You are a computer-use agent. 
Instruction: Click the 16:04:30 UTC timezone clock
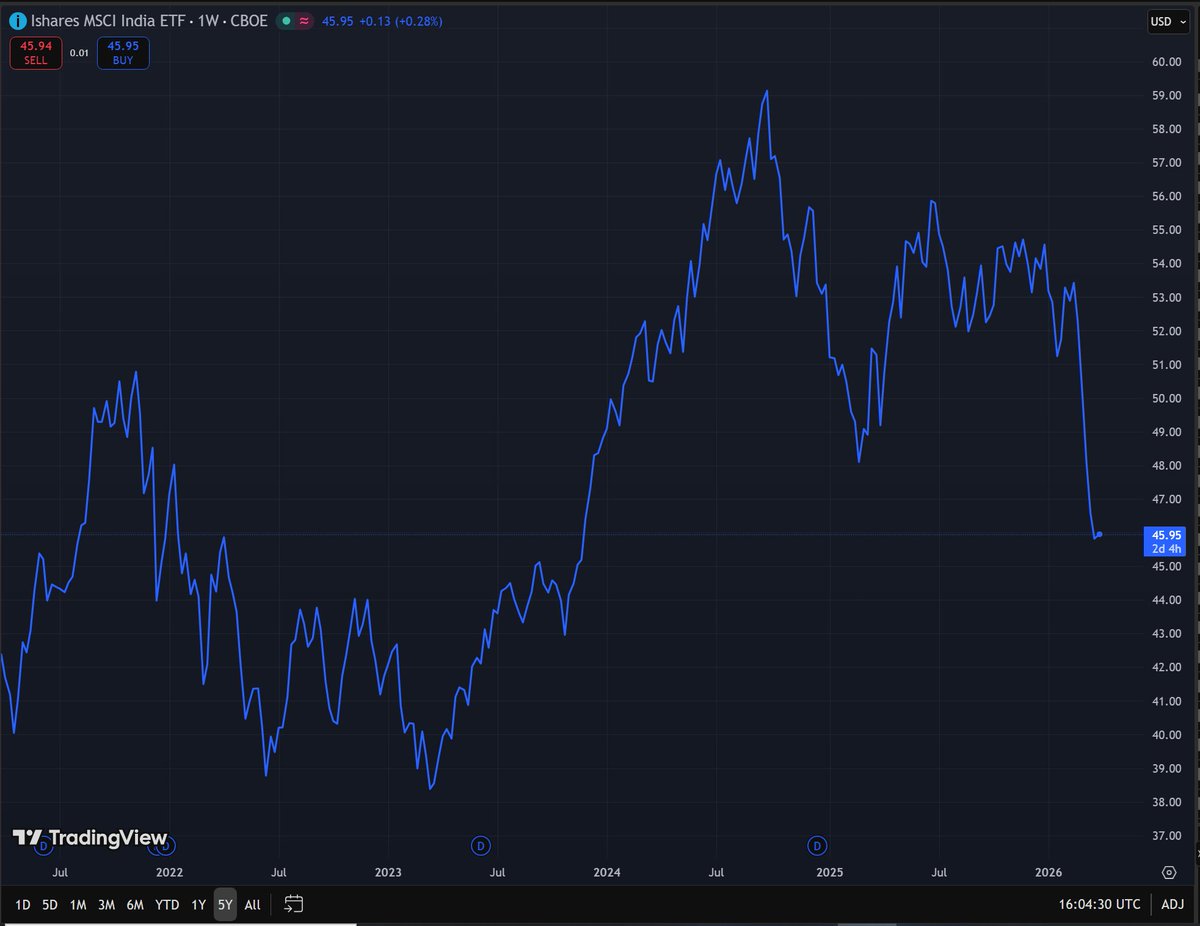click(1100, 904)
